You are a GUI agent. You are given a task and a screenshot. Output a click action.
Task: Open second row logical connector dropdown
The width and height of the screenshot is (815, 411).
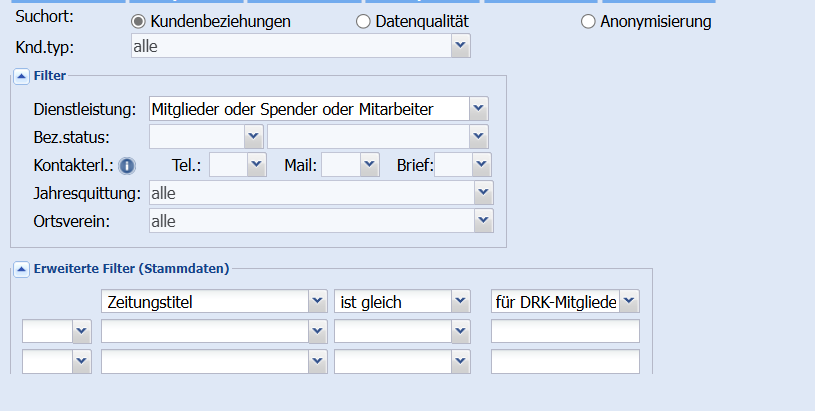pos(81,332)
